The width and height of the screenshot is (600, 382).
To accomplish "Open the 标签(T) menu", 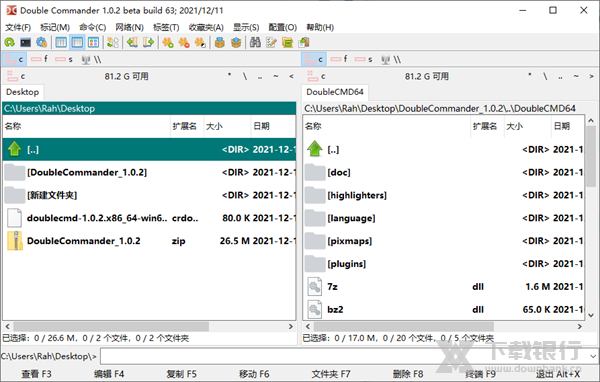I will (166, 27).
